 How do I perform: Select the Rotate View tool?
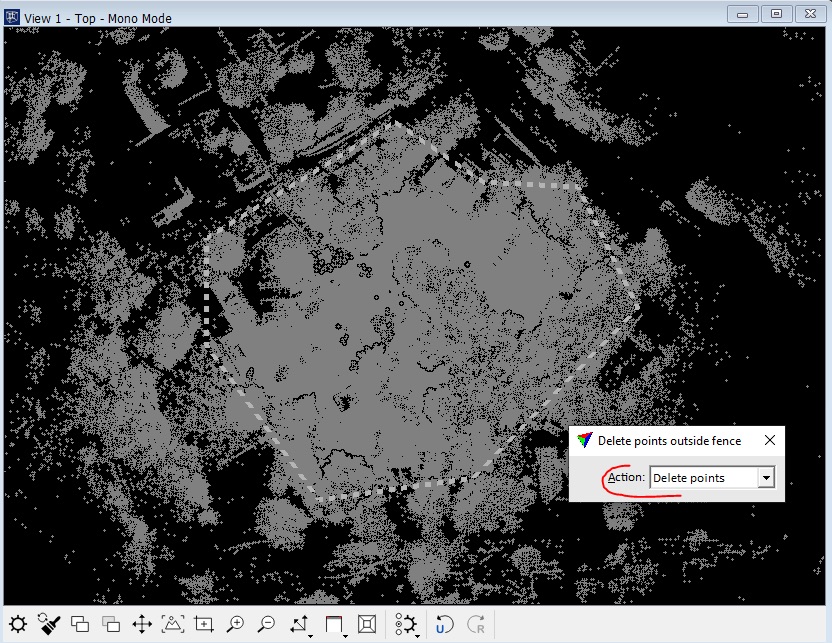point(298,623)
